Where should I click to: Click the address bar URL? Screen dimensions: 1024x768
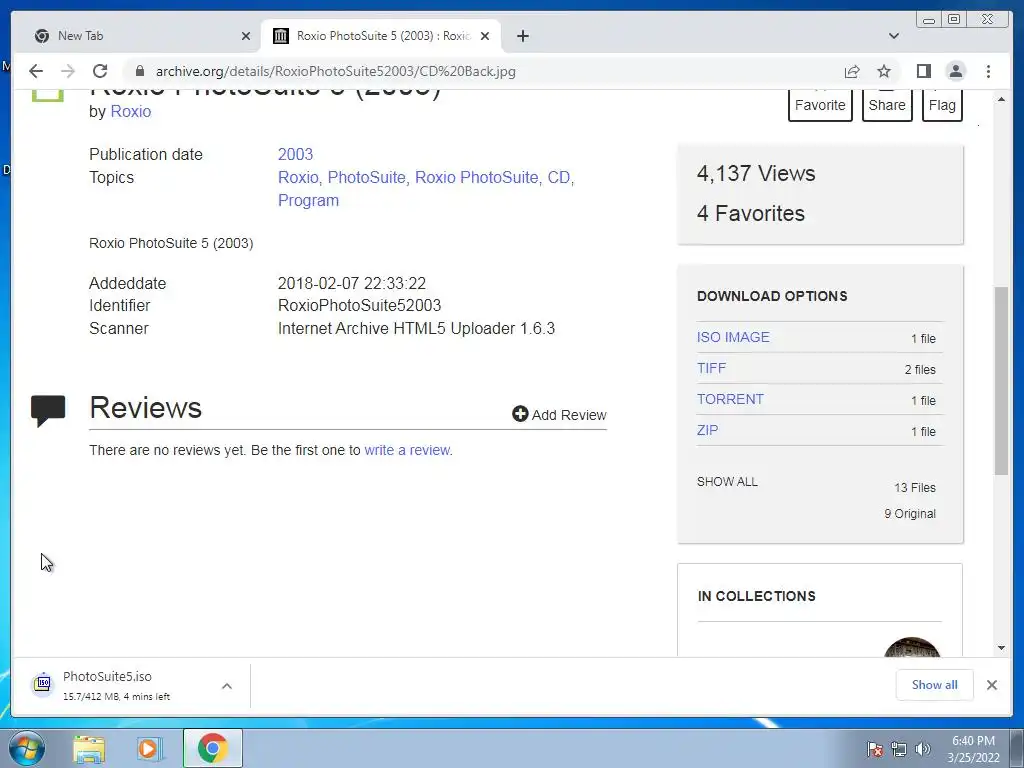336,71
